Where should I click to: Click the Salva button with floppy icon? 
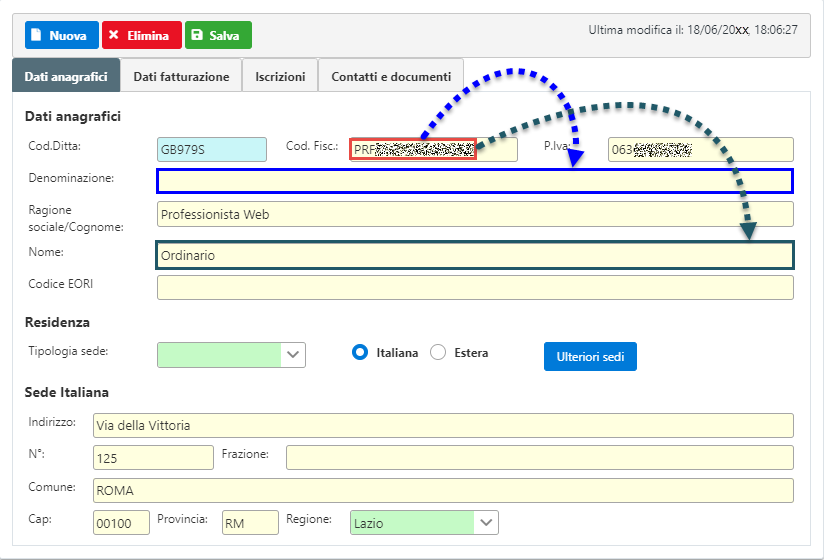[218, 35]
